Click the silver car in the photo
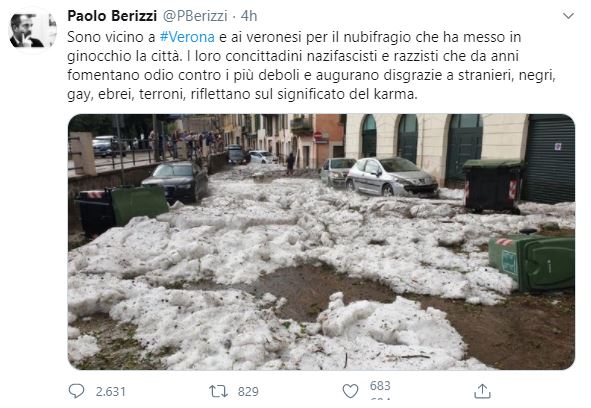 (x=392, y=177)
